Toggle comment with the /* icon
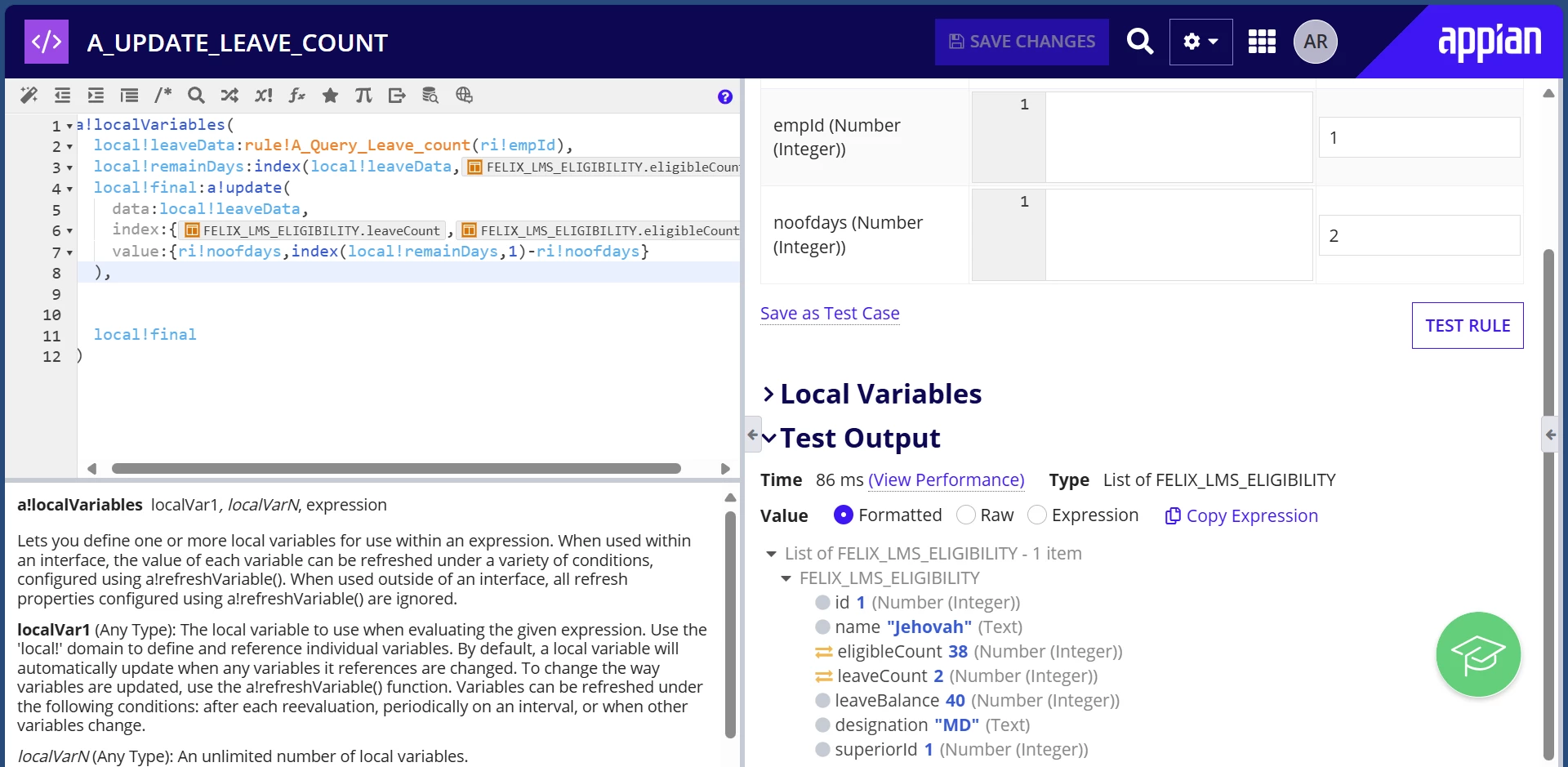The width and height of the screenshot is (1568, 767). [x=163, y=96]
